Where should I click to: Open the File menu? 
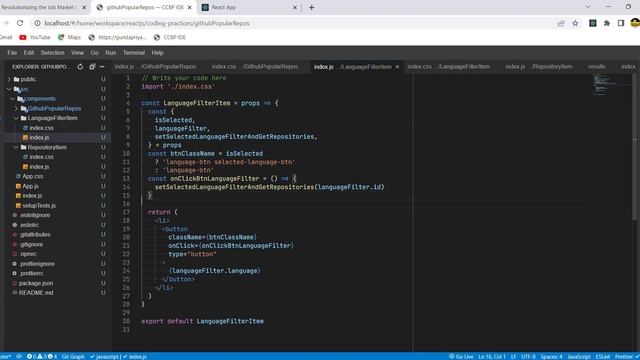pos(12,53)
